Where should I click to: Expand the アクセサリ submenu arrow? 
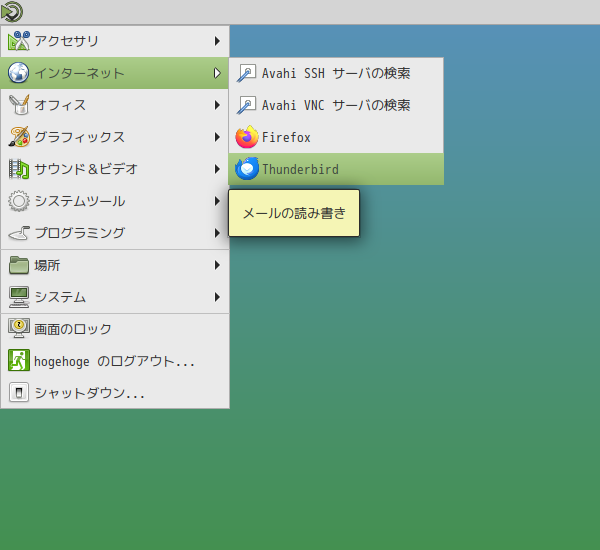click(x=217, y=41)
